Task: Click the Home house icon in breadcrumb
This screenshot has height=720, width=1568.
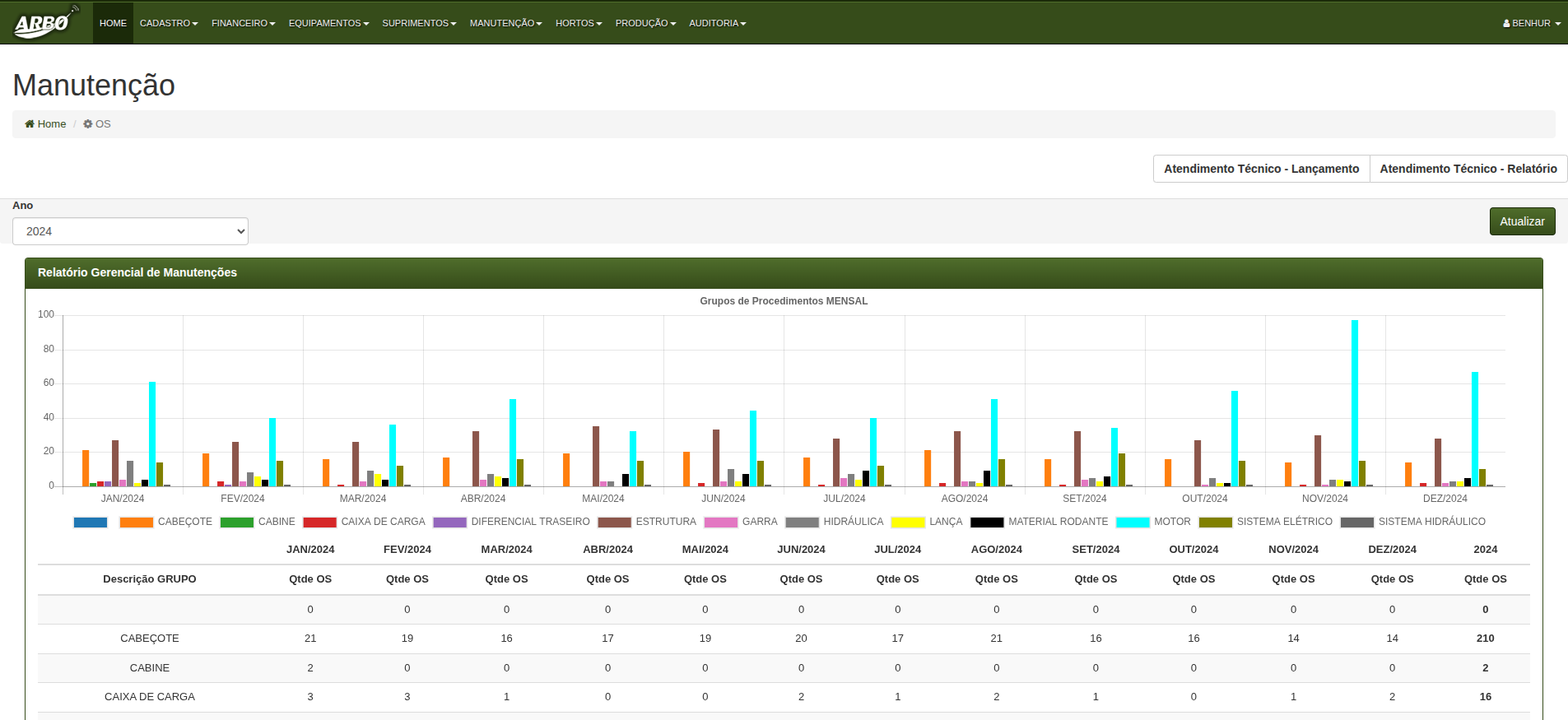Action: [x=30, y=124]
